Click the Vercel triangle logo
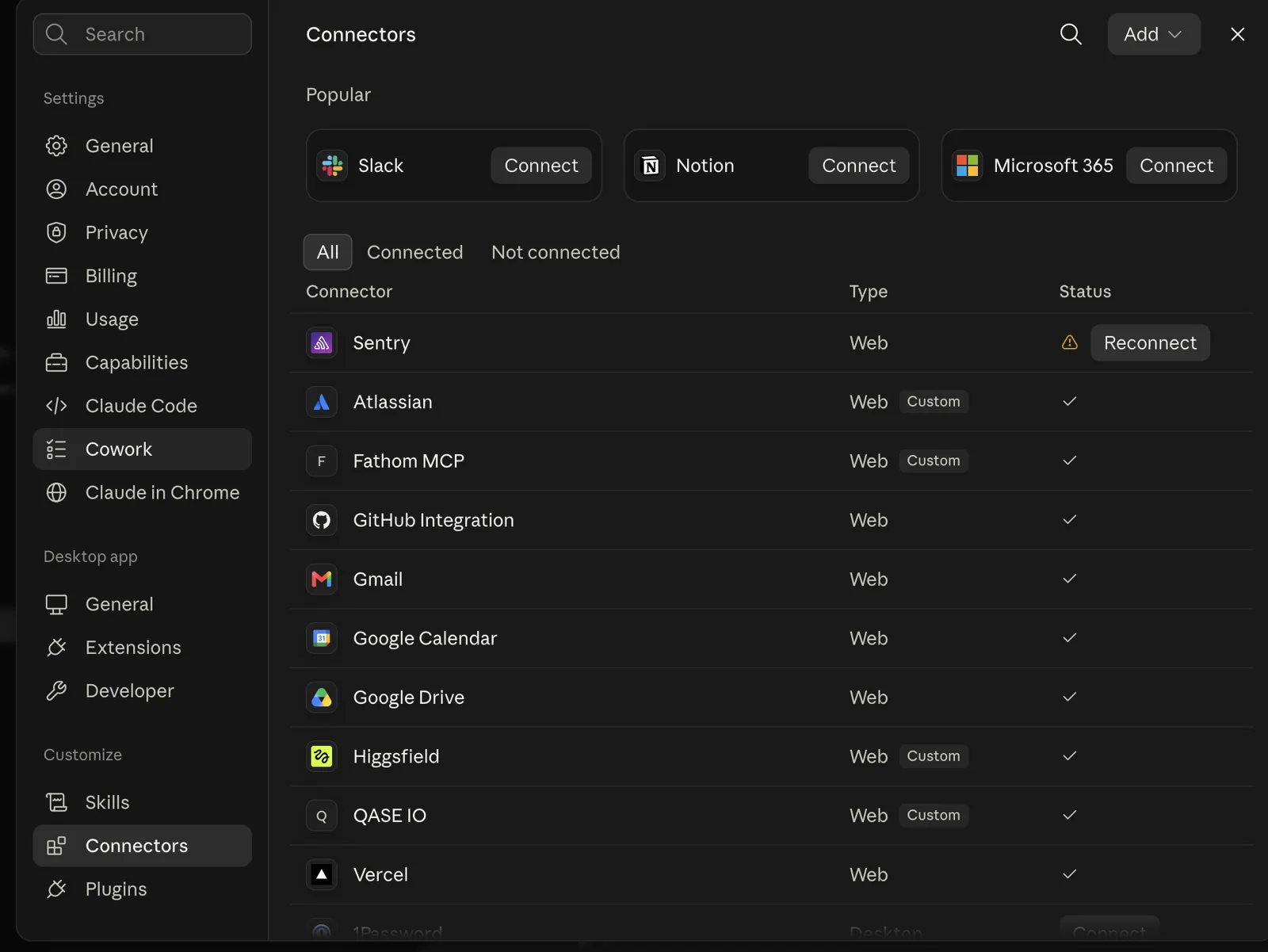Image resolution: width=1268 pixels, height=952 pixels. (x=322, y=874)
